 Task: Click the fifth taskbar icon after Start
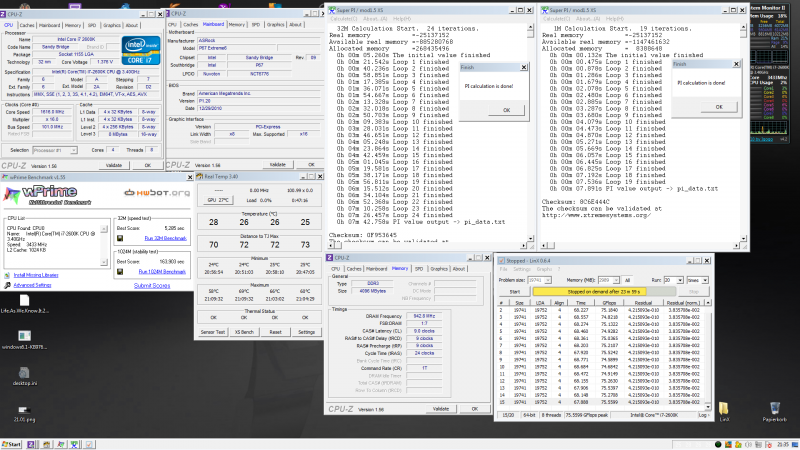[x=89, y=444]
